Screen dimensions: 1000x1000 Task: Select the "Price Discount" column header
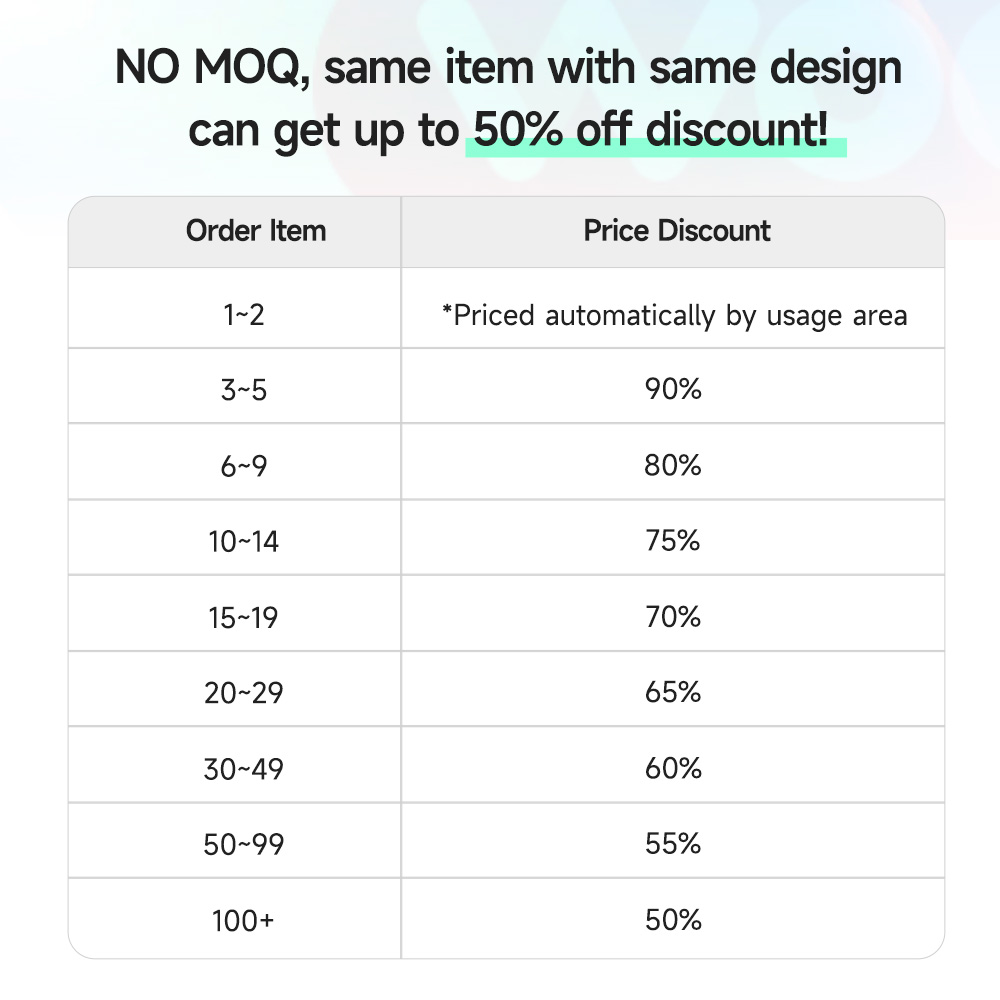pos(677,231)
